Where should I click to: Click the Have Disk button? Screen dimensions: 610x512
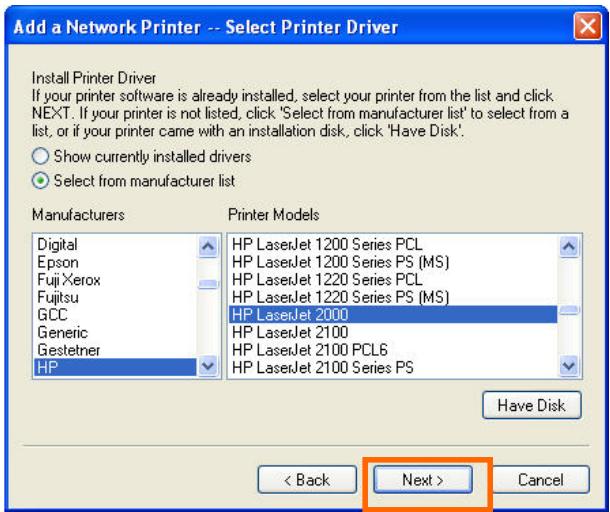point(532,405)
